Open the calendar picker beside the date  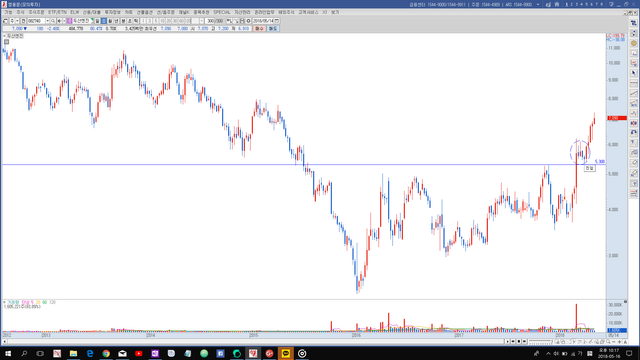point(277,21)
